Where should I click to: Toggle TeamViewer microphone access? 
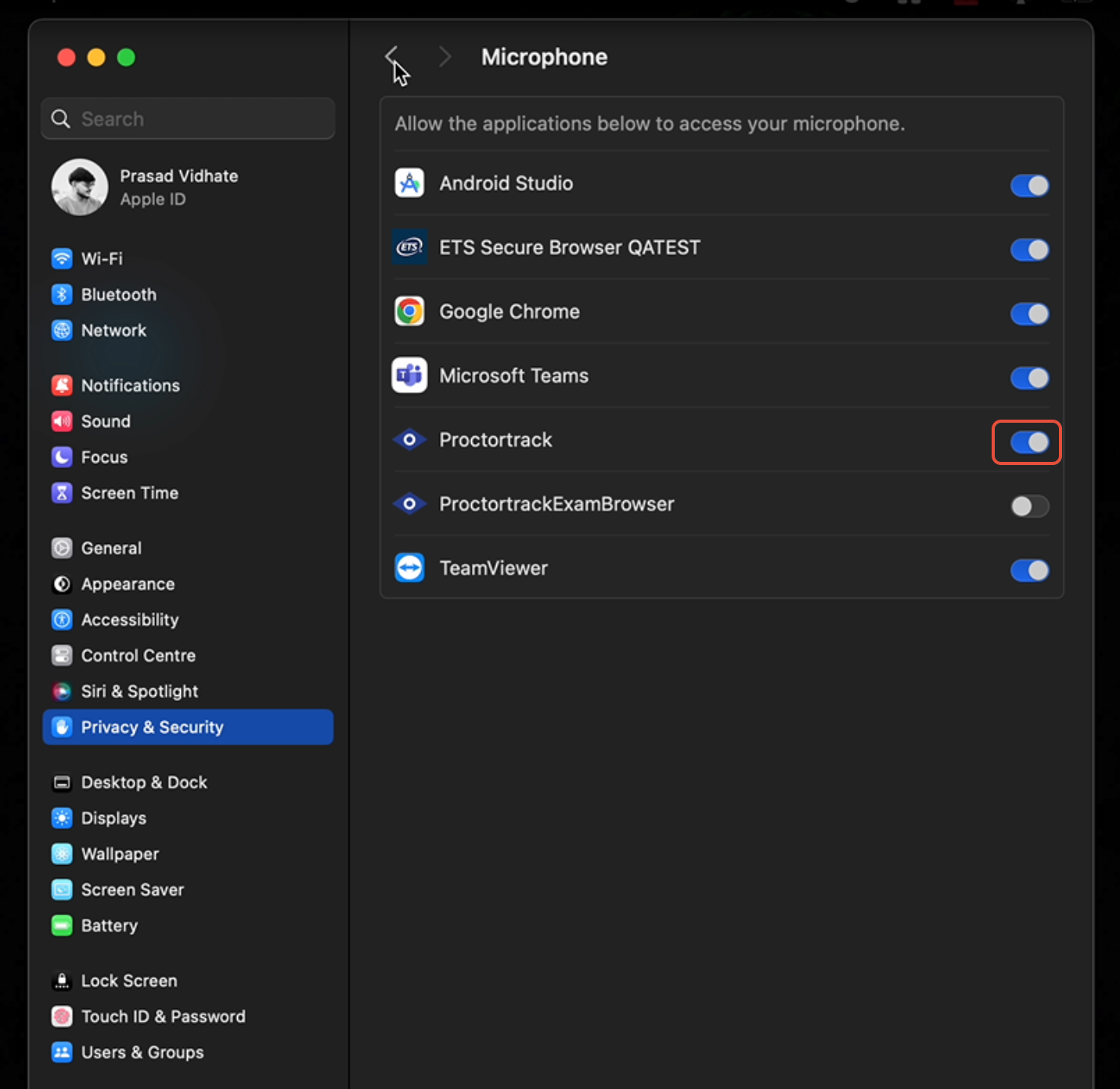coord(1029,571)
